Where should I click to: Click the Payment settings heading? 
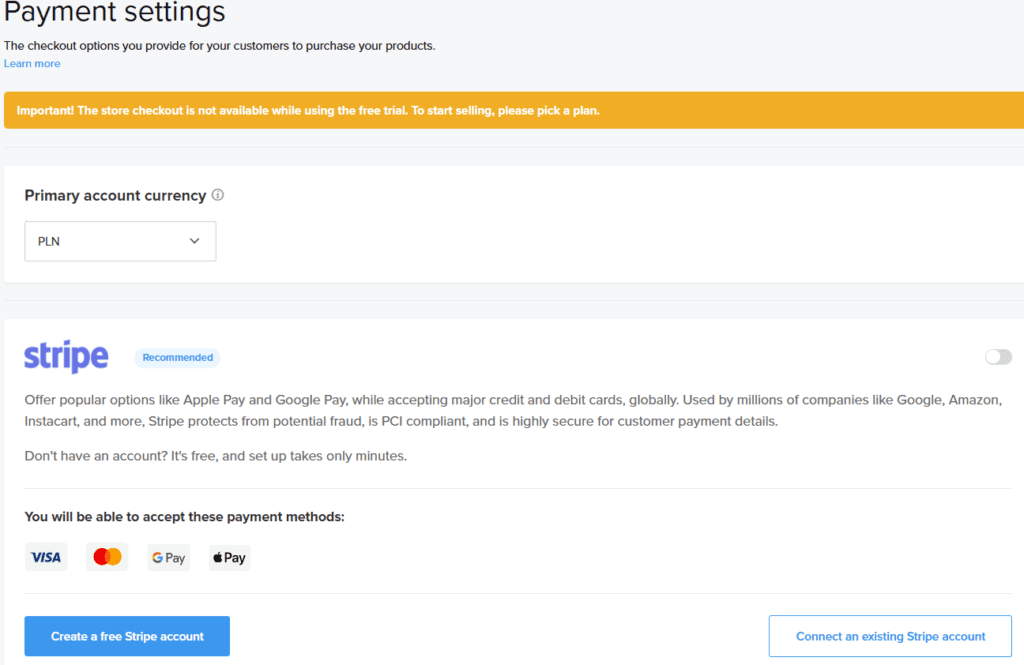114,13
